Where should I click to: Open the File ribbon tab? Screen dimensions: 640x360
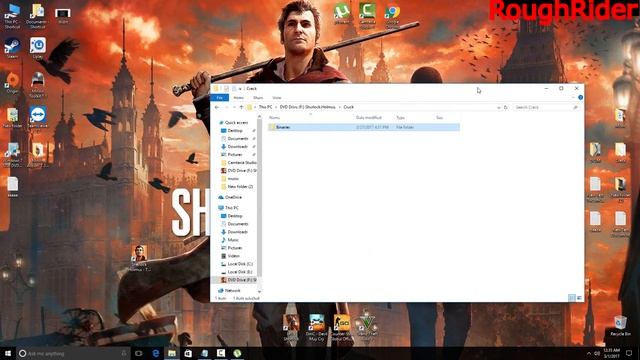click(x=220, y=98)
